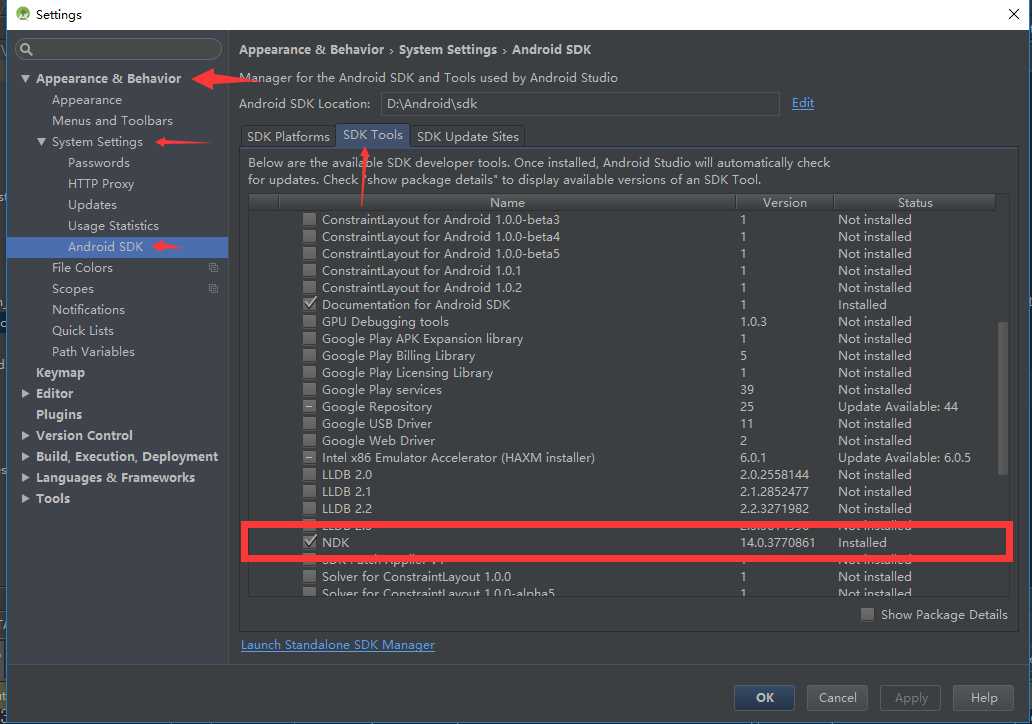Viewport: 1032px width, 724px height.
Task: Focus the settings search field
Action: (x=118, y=49)
